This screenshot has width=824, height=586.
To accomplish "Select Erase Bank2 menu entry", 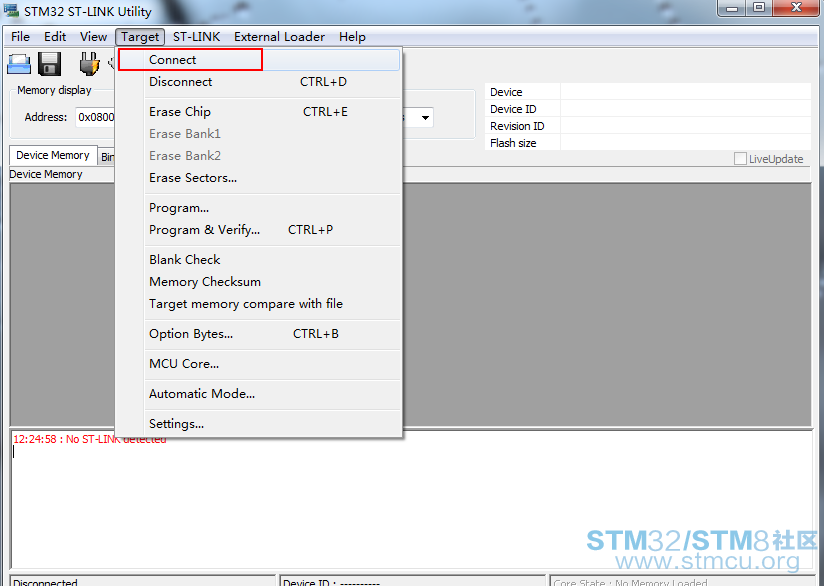I will tap(259, 156).
